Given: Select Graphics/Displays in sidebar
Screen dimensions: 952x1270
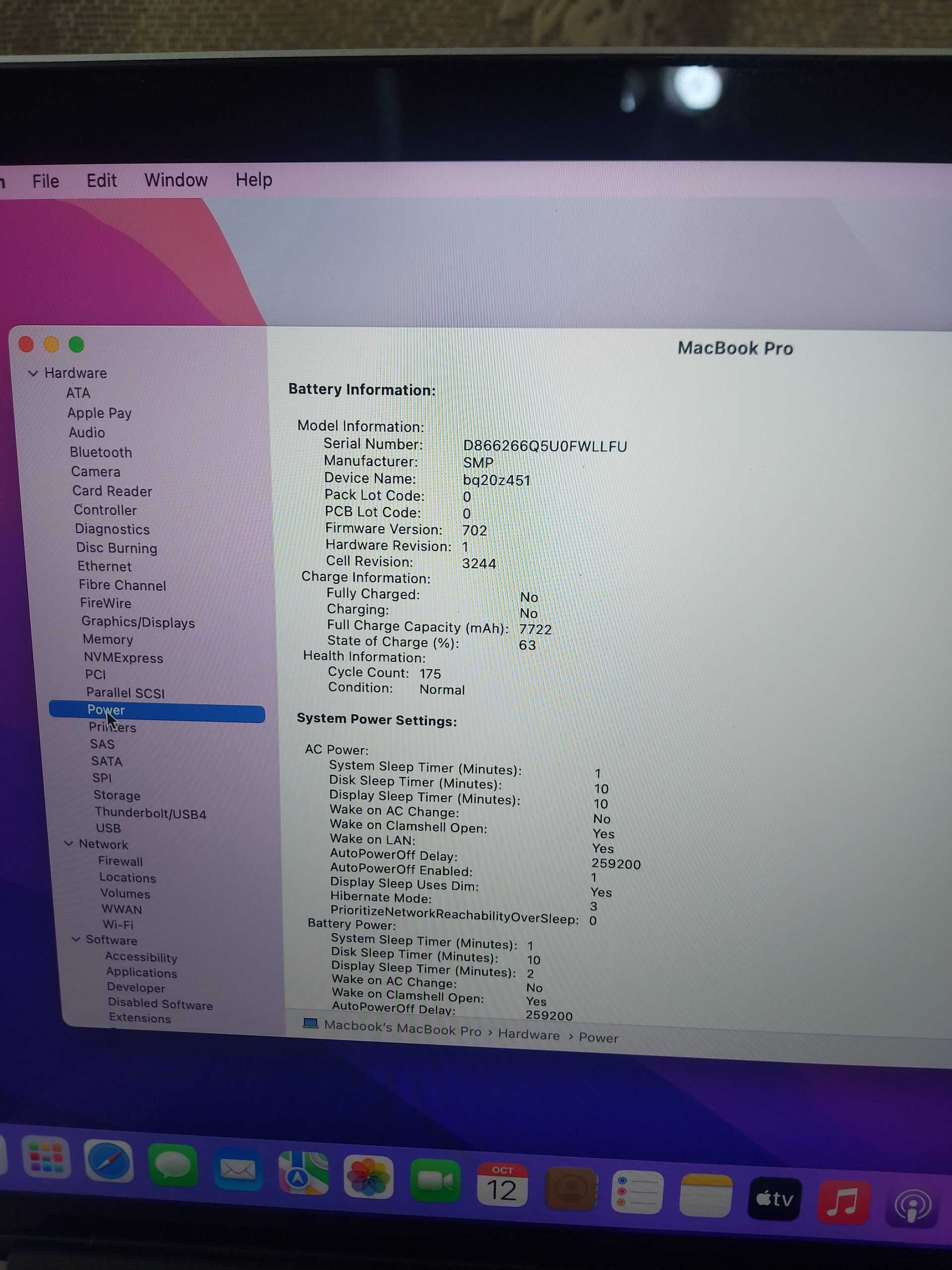Looking at the screenshot, I should point(138,623).
